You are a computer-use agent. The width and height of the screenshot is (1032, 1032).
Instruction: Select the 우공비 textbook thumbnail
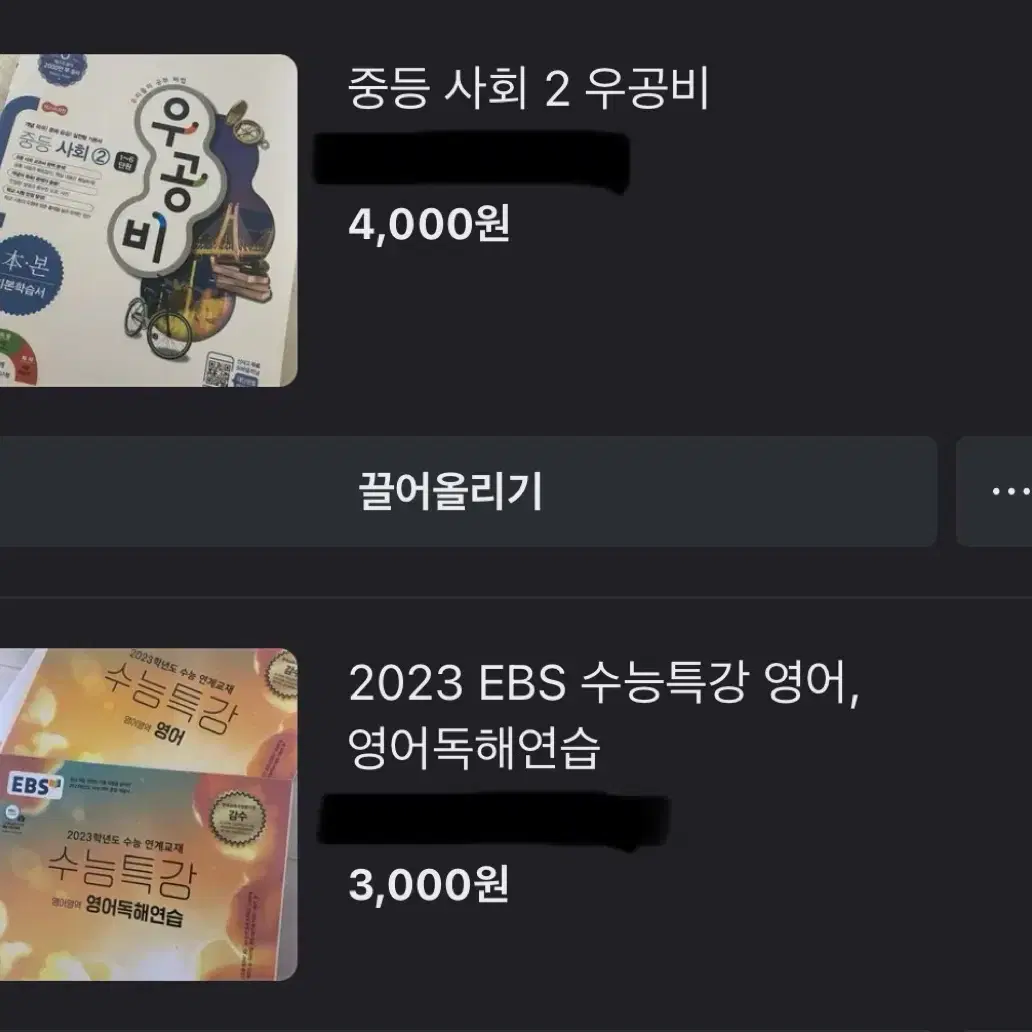pos(149,220)
